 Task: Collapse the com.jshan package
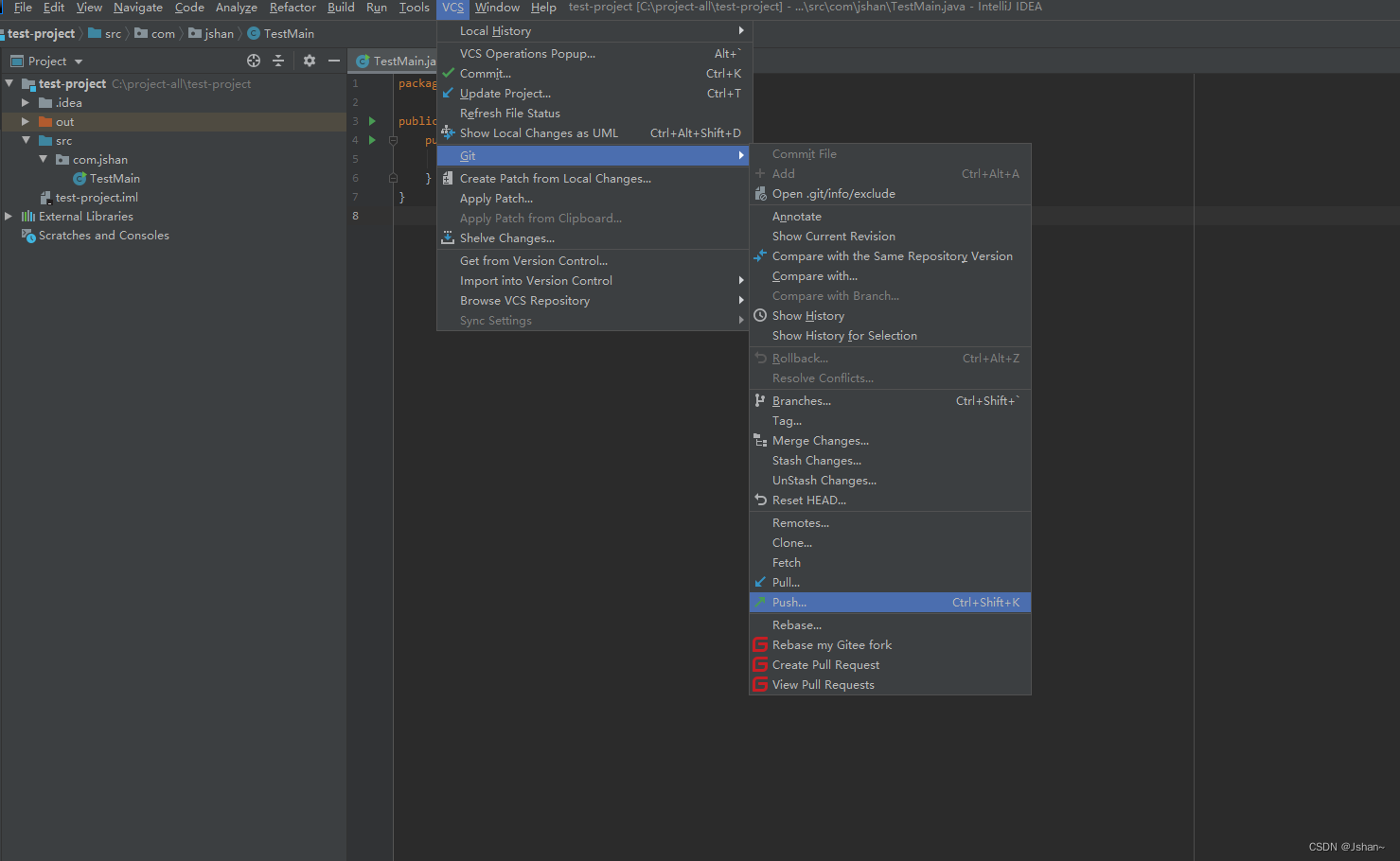click(x=44, y=159)
